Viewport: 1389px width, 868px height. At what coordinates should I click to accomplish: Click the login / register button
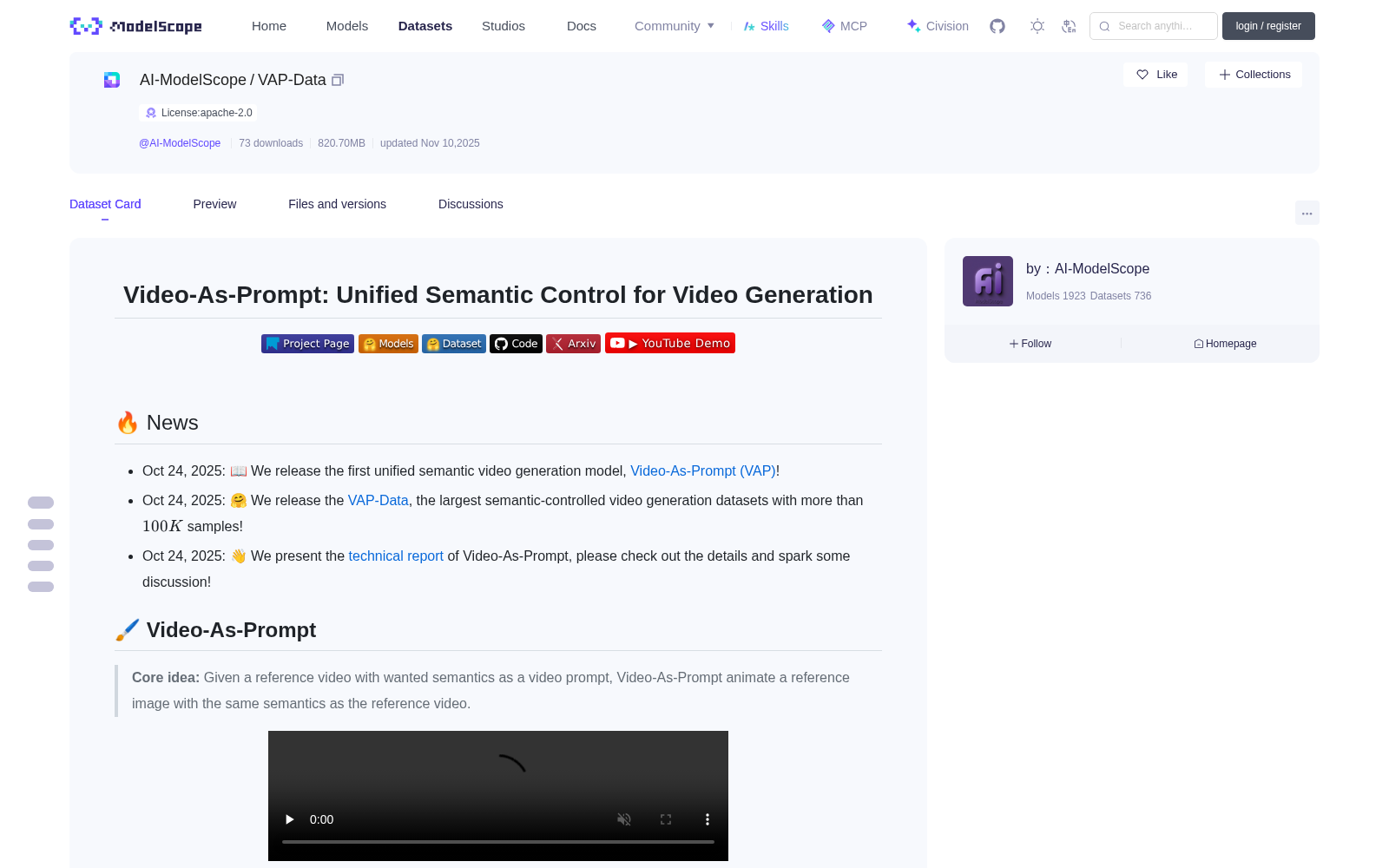coord(1268,26)
